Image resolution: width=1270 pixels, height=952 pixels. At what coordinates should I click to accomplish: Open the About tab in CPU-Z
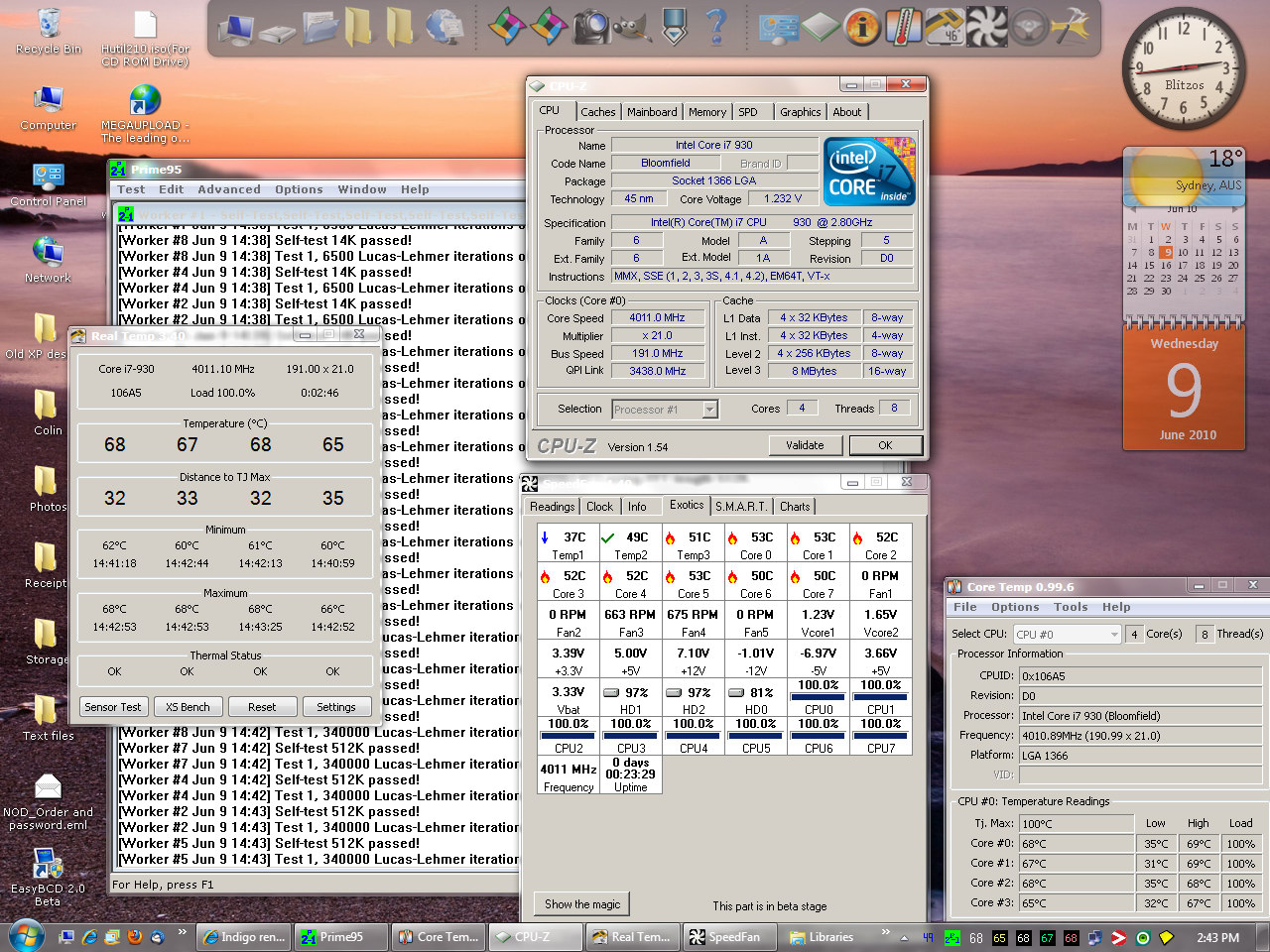[846, 112]
